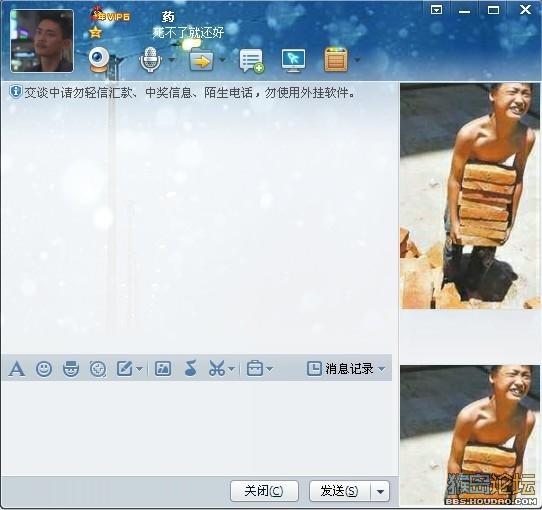Image resolution: width=542 pixels, height=510 pixels.
Task: Capture a screenshot with scissors icon
Action: tap(217, 369)
